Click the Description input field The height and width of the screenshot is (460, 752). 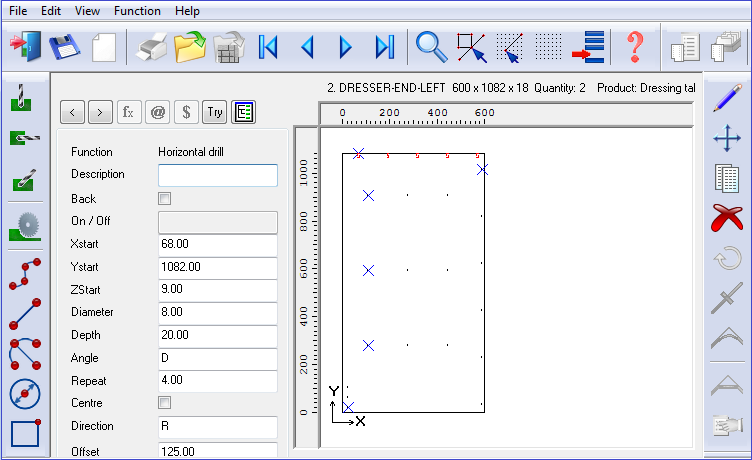coord(218,175)
